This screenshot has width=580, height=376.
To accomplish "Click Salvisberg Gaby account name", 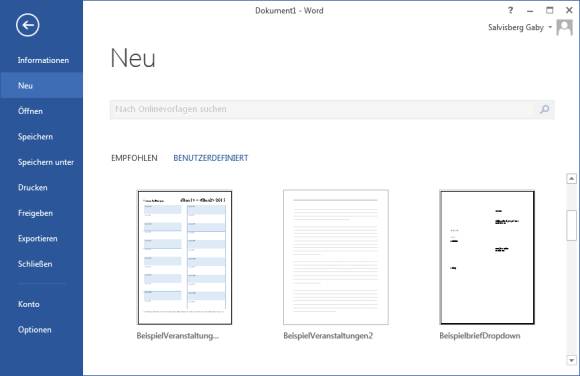I will coord(516,27).
